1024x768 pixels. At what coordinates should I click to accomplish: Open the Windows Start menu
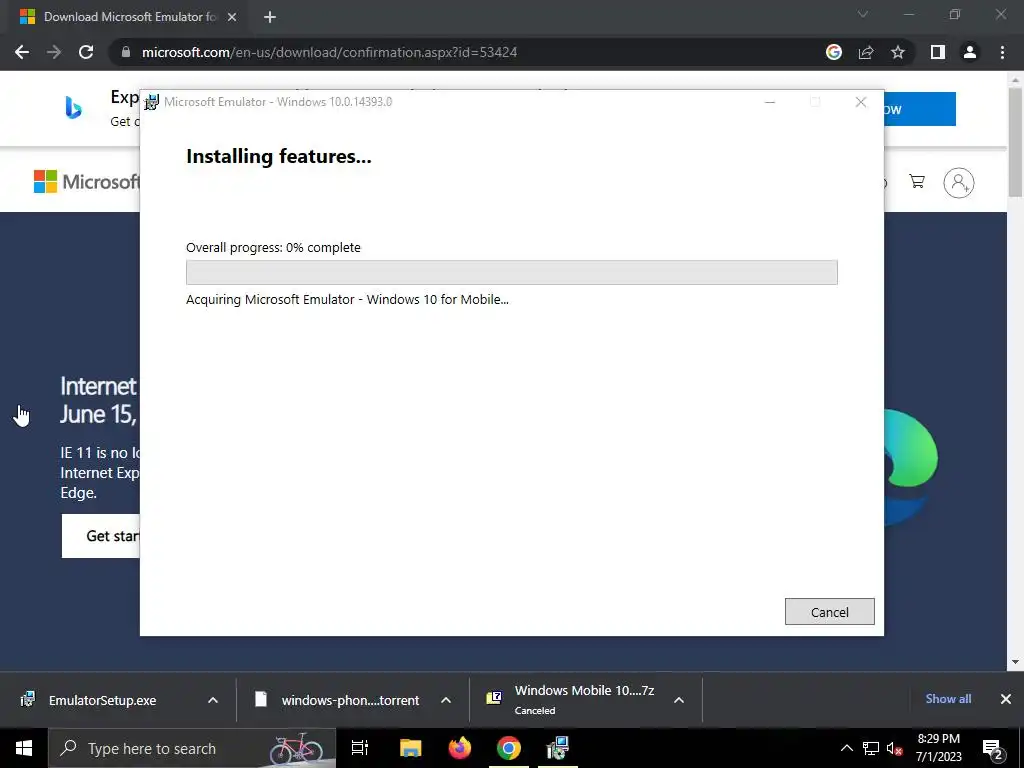pyautogui.click(x=24, y=748)
